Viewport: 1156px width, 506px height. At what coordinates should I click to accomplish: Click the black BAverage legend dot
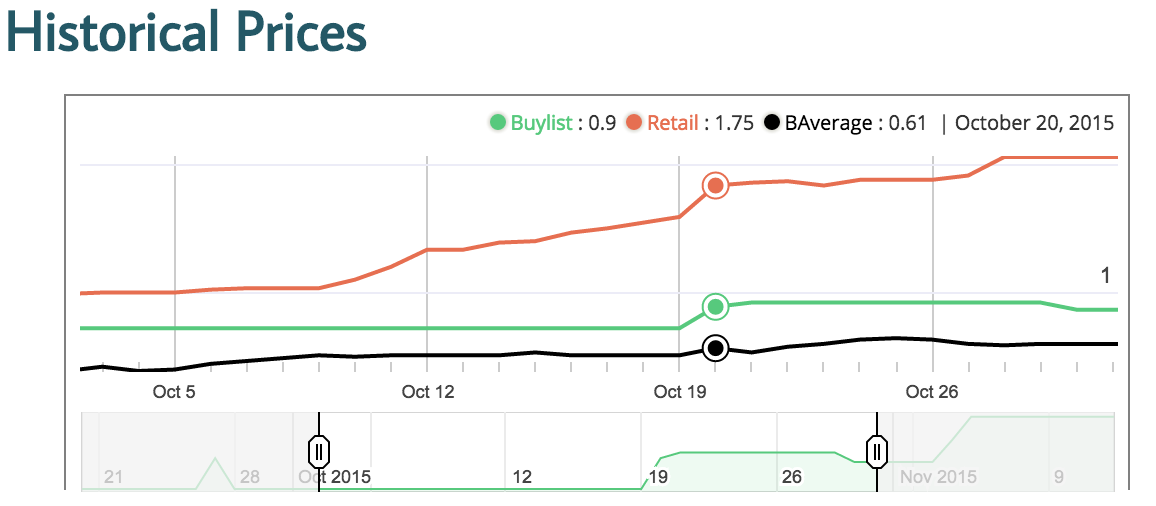(x=772, y=123)
